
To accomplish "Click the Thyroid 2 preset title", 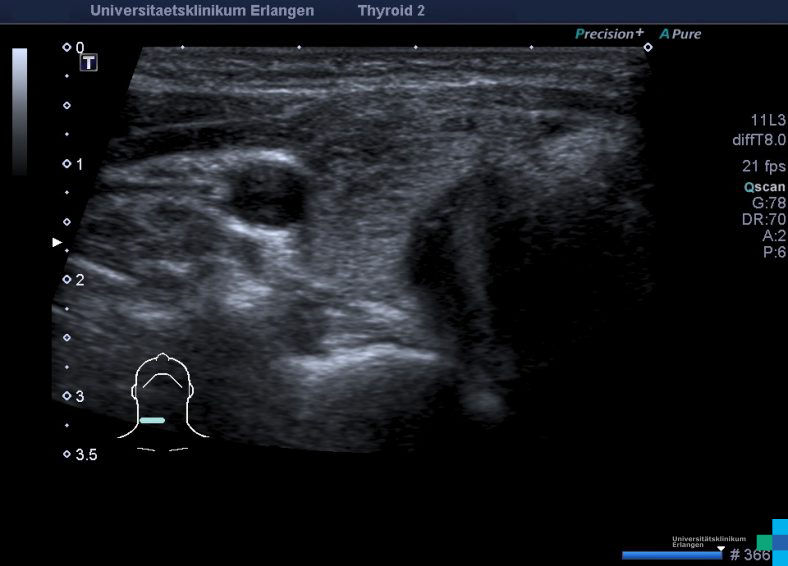I will point(391,11).
